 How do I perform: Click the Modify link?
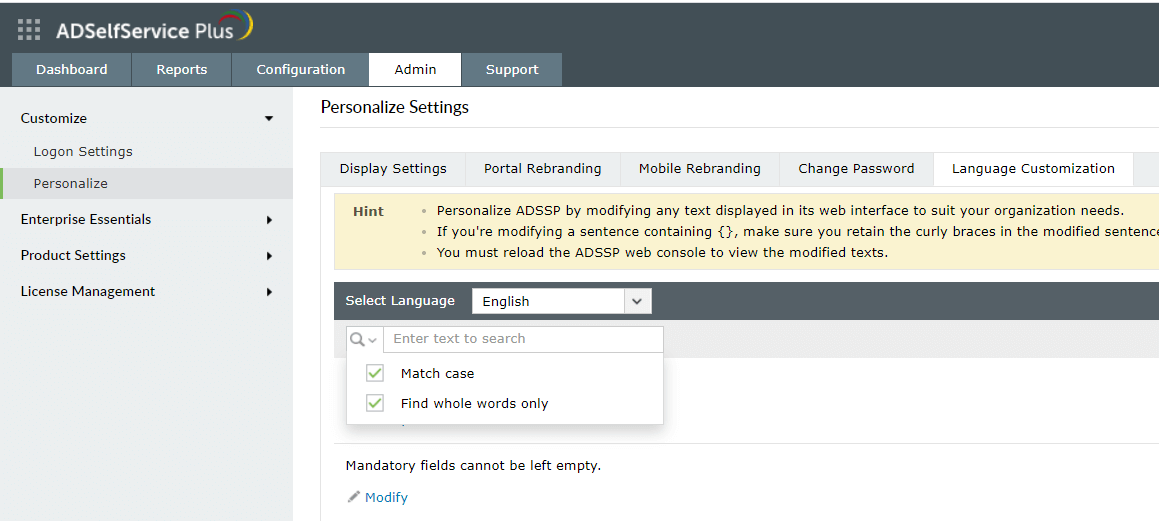pyautogui.click(x=386, y=497)
